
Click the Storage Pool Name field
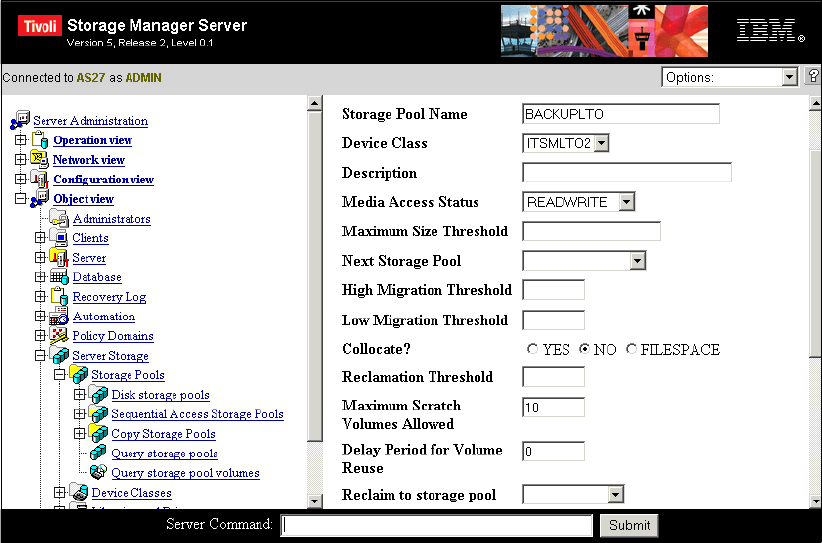point(621,114)
